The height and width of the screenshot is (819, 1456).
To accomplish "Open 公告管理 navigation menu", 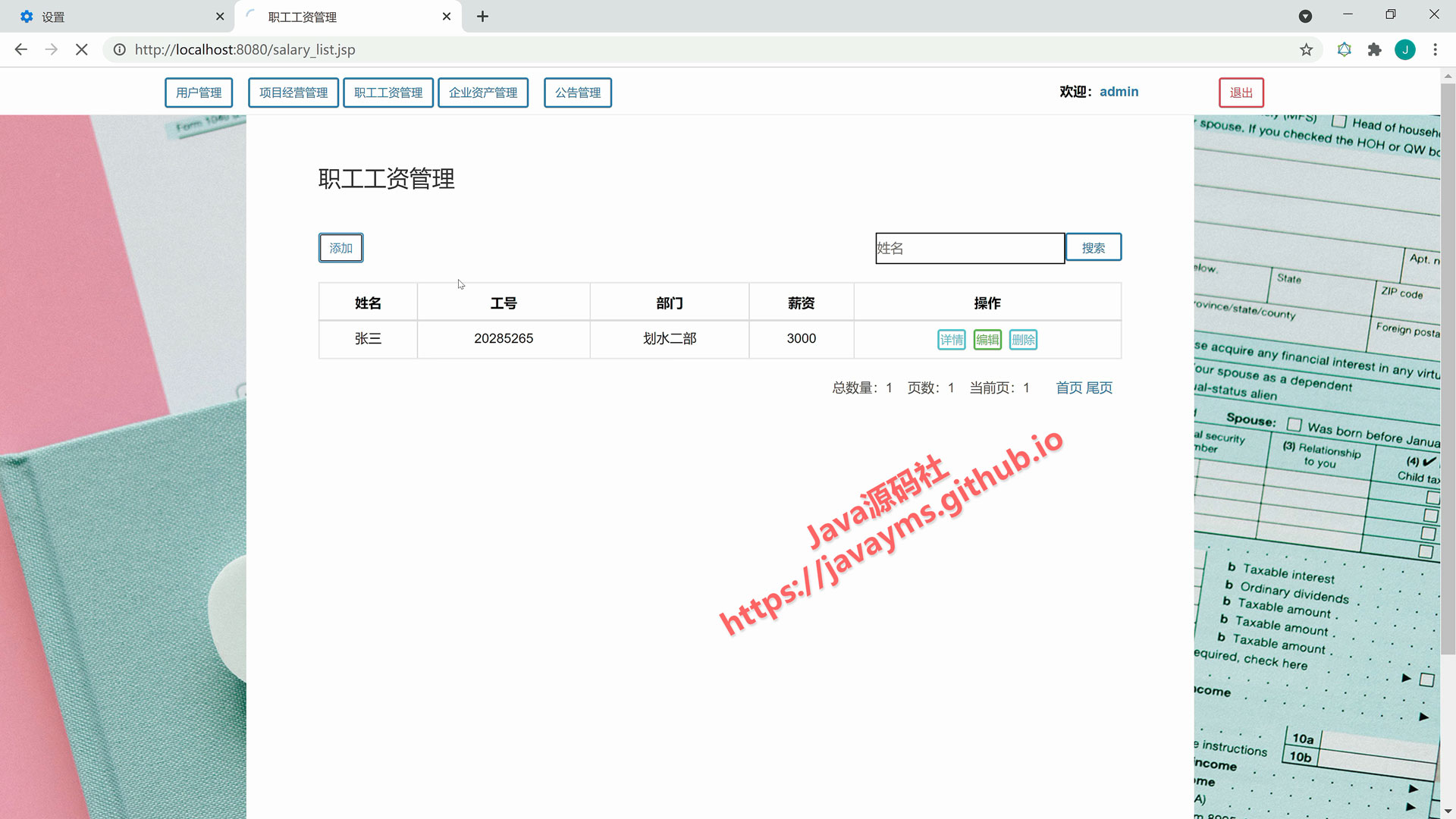I will pyautogui.click(x=578, y=93).
